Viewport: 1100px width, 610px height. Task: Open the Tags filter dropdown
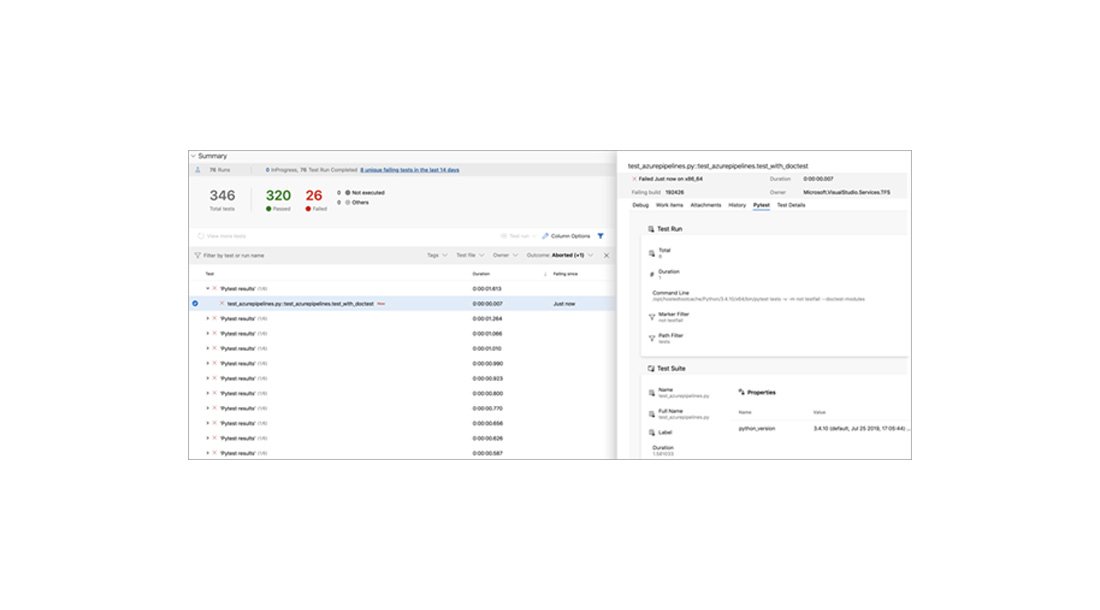pyautogui.click(x=436, y=255)
